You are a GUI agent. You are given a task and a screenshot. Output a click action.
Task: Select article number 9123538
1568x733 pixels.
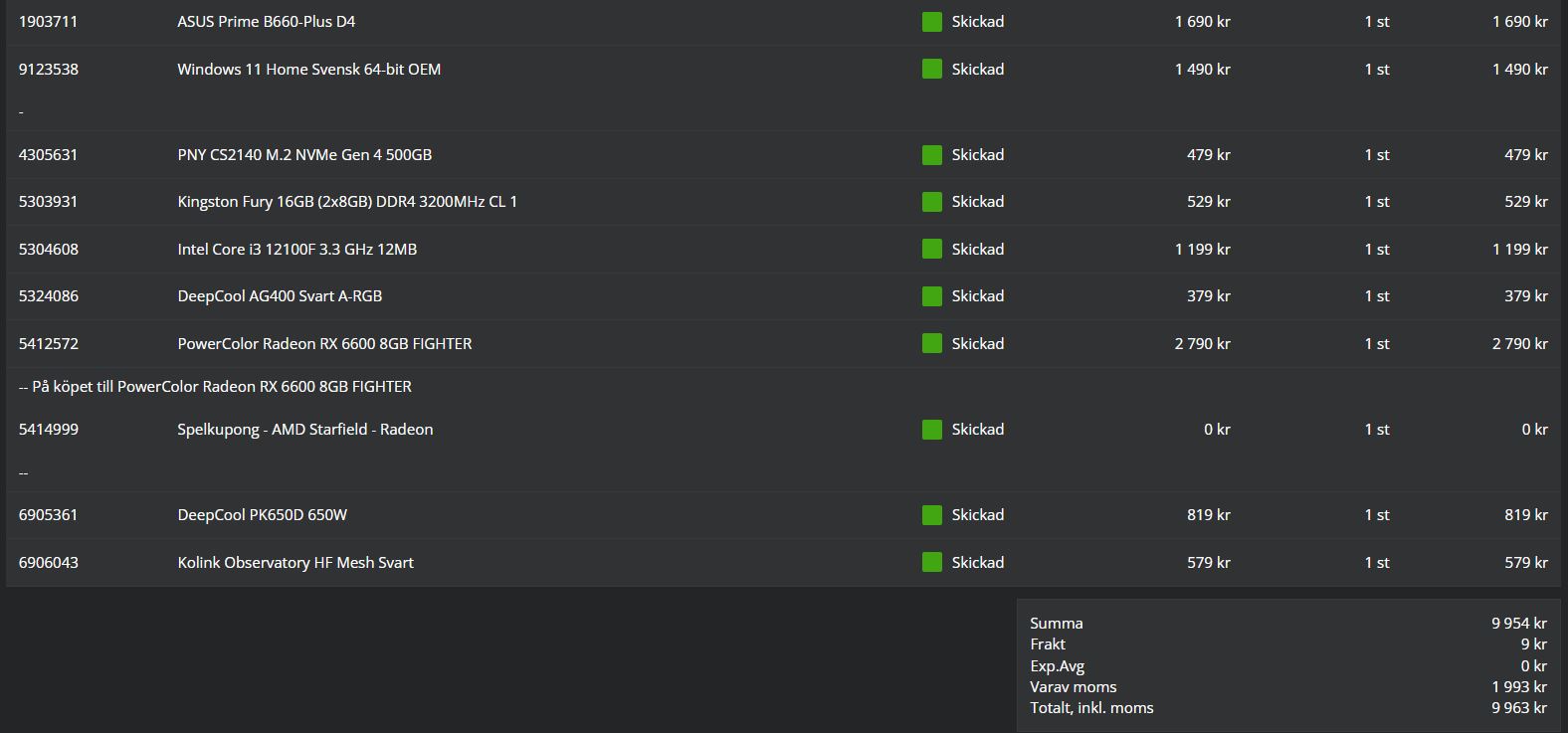(48, 69)
